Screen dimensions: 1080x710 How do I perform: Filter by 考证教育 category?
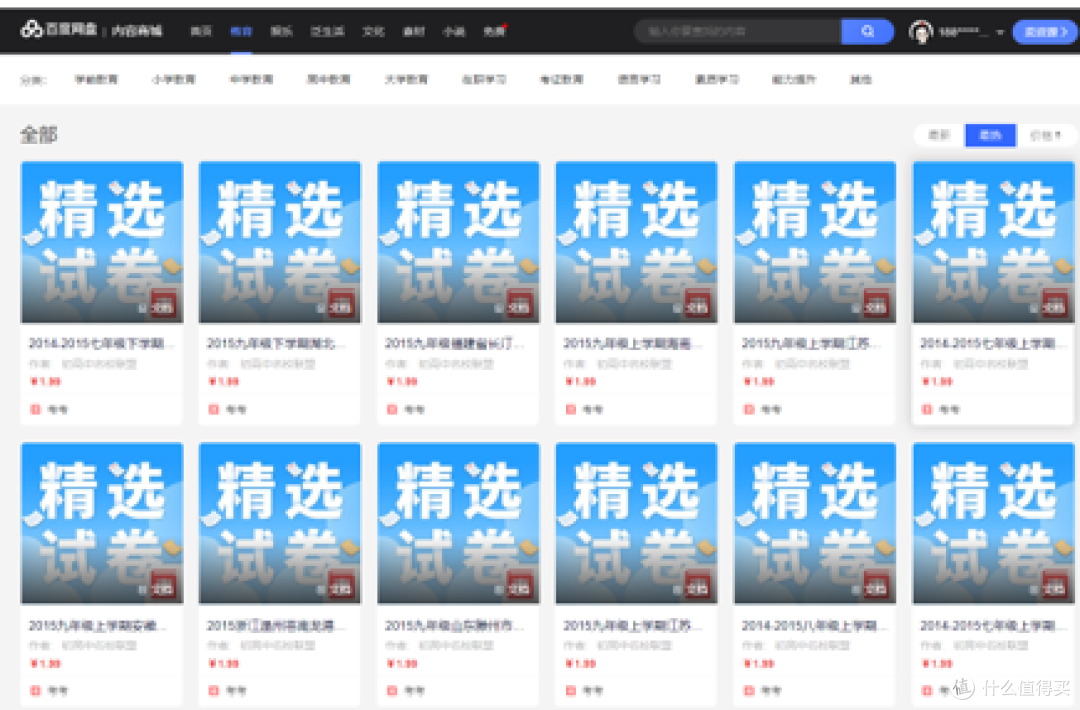(561, 80)
